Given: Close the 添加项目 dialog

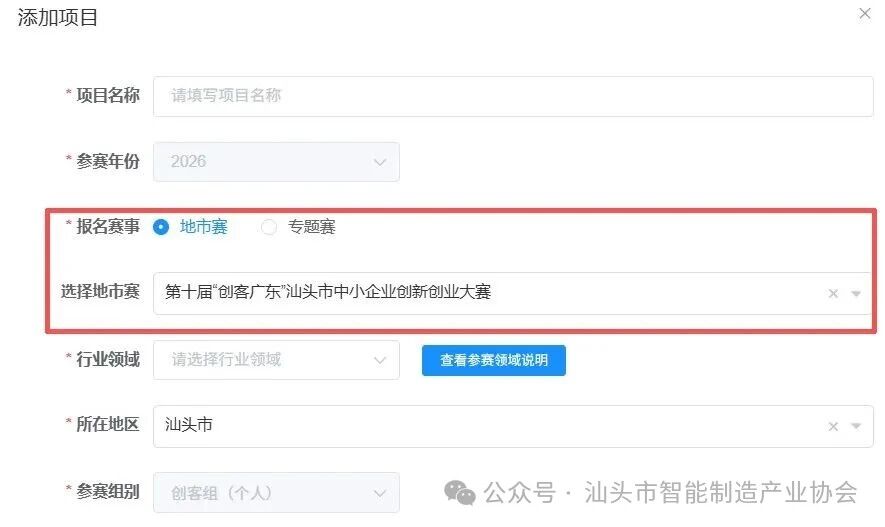Looking at the screenshot, I should coord(864,14).
